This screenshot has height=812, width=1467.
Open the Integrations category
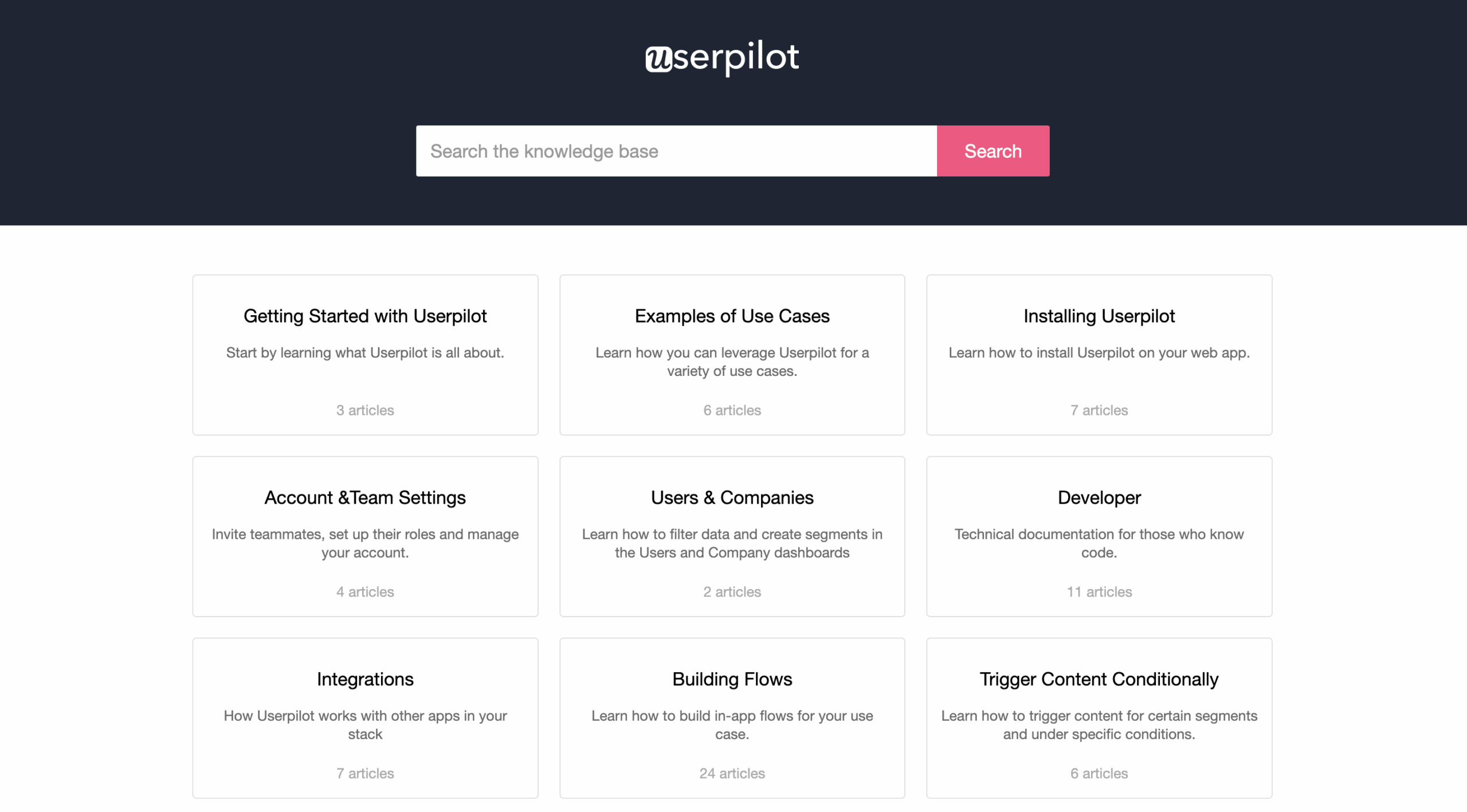click(365, 679)
